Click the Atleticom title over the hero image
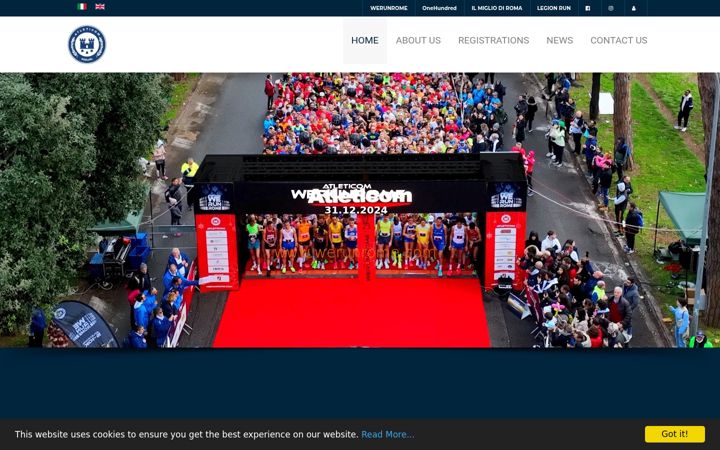Screen dimensions: 720x450 (x=360, y=197)
